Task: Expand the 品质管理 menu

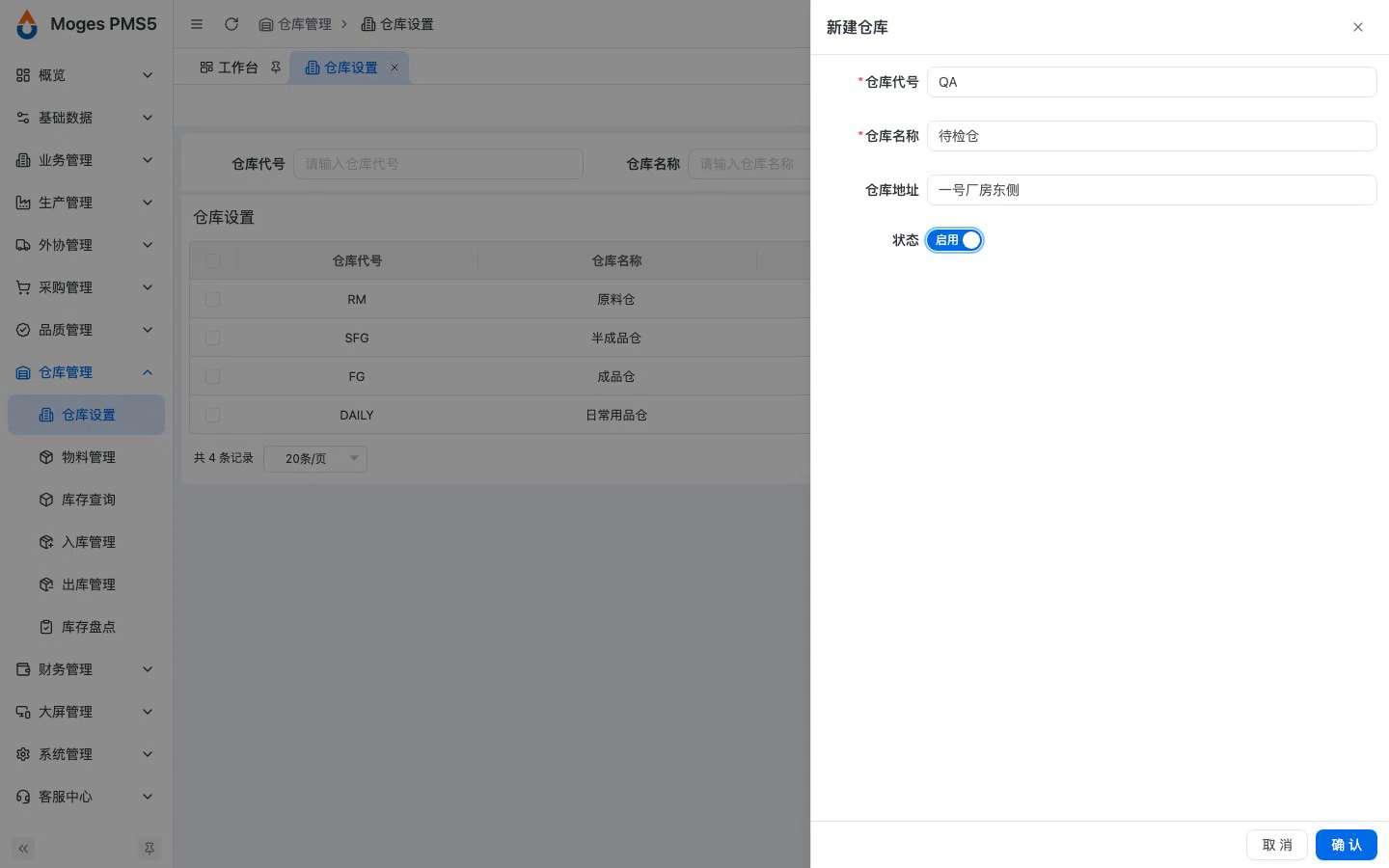Action: tap(86, 330)
